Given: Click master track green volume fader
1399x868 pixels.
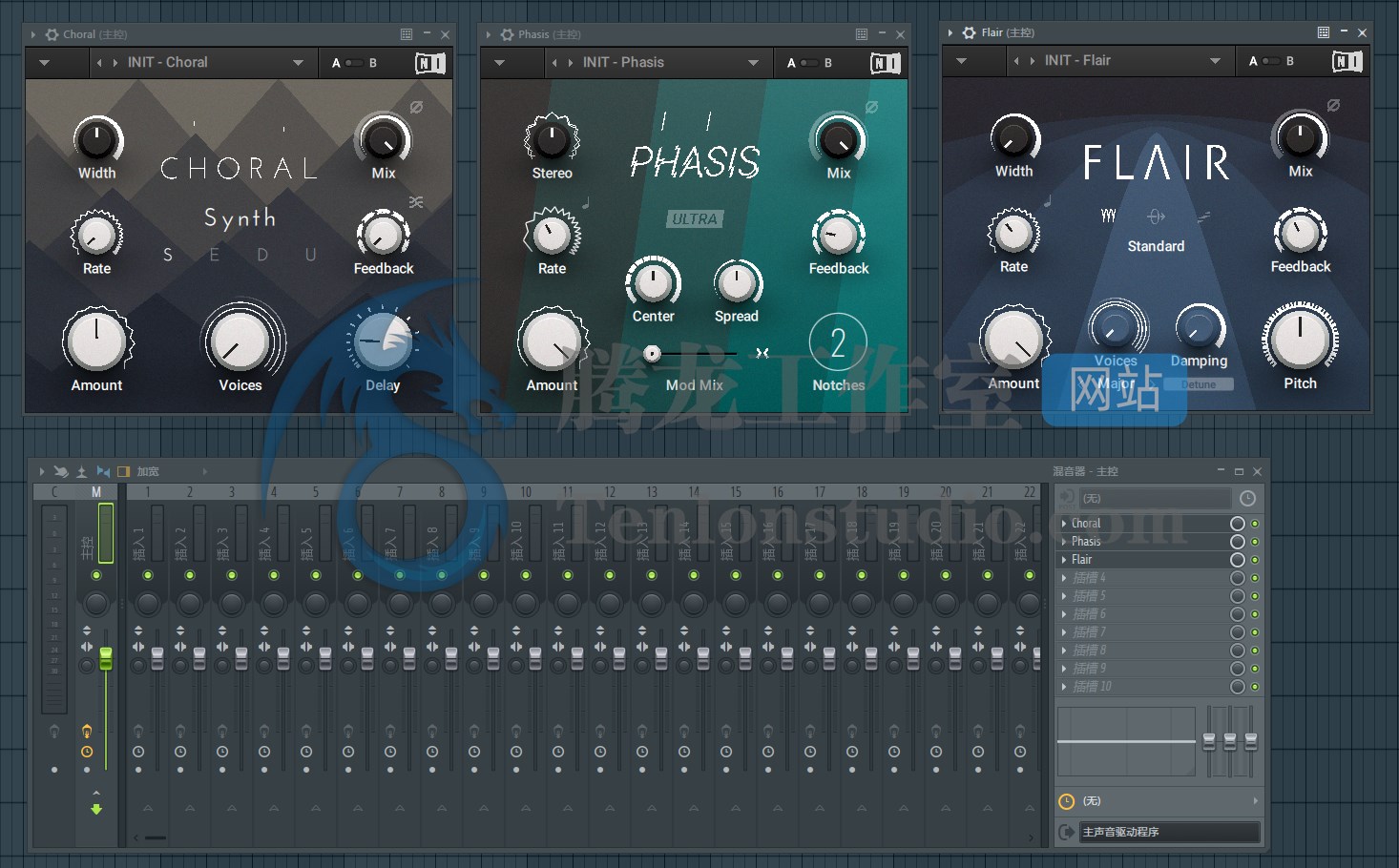Looking at the screenshot, I should tap(106, 658).
